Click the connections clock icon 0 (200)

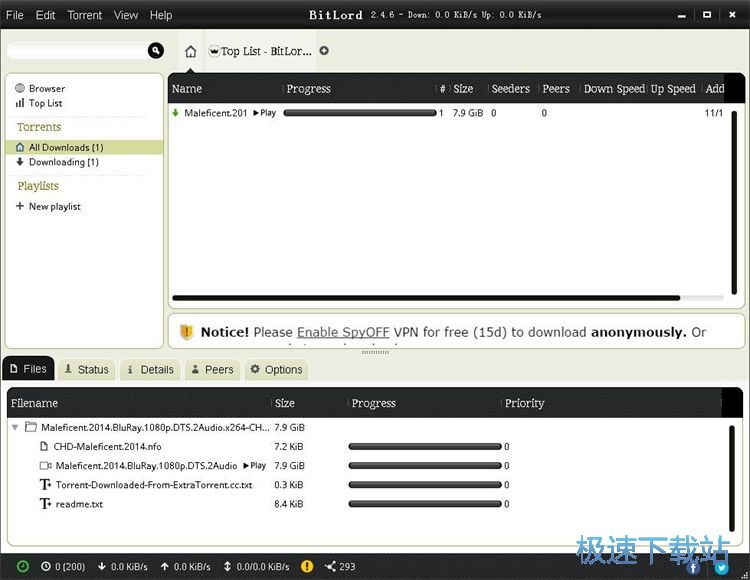click(x=46, y=566)
